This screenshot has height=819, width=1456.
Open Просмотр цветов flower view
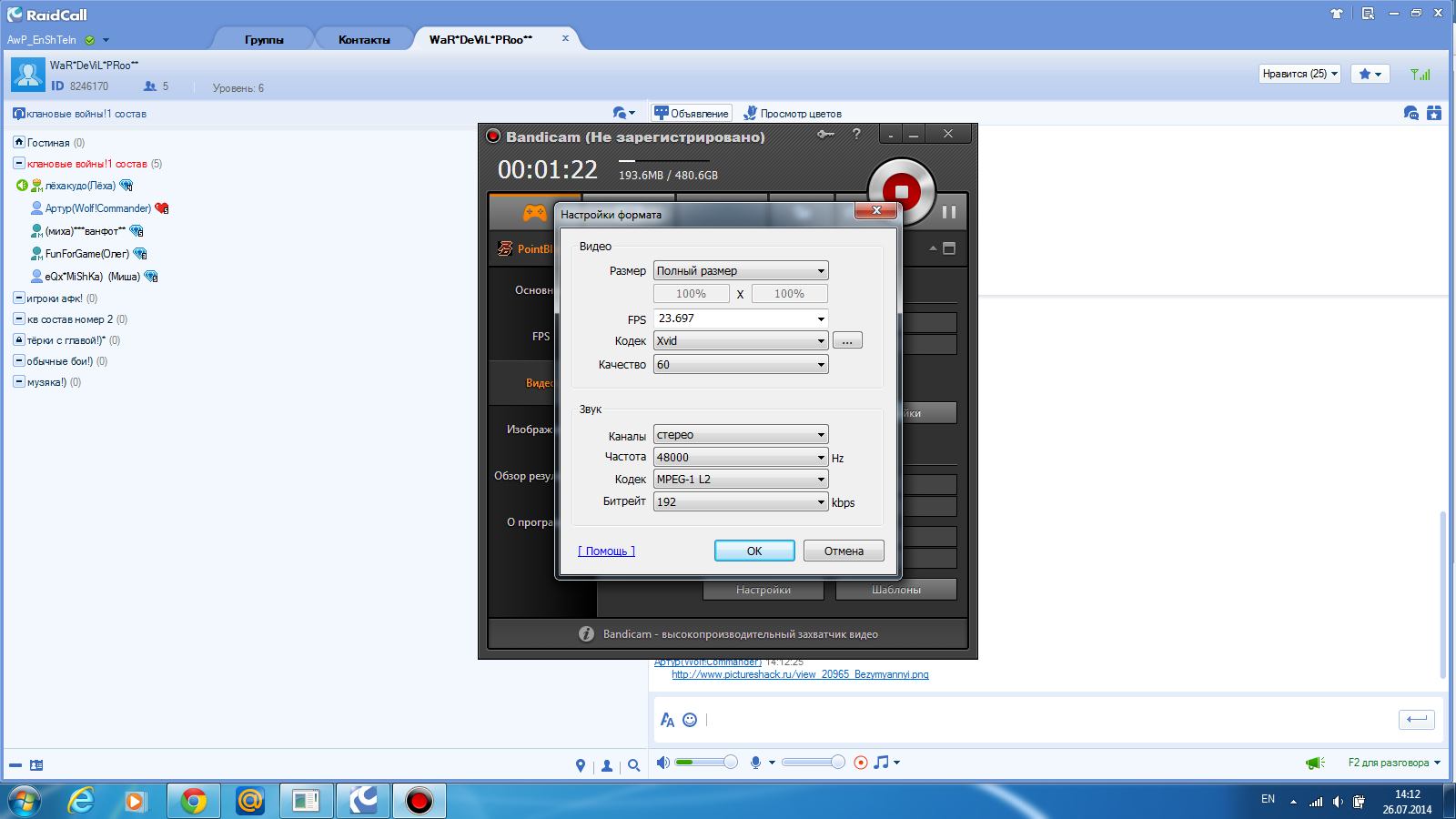click(x=792, y=113)
